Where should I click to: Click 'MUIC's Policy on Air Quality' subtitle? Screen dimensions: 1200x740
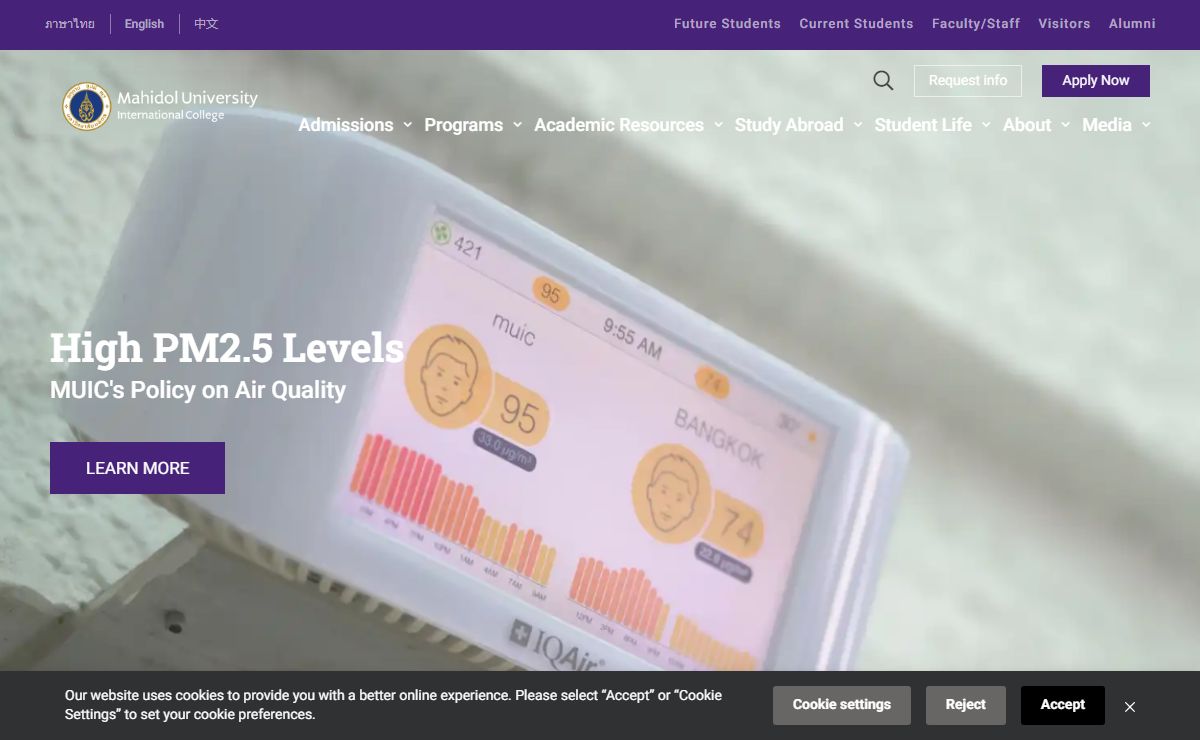(x=198, y=390)
